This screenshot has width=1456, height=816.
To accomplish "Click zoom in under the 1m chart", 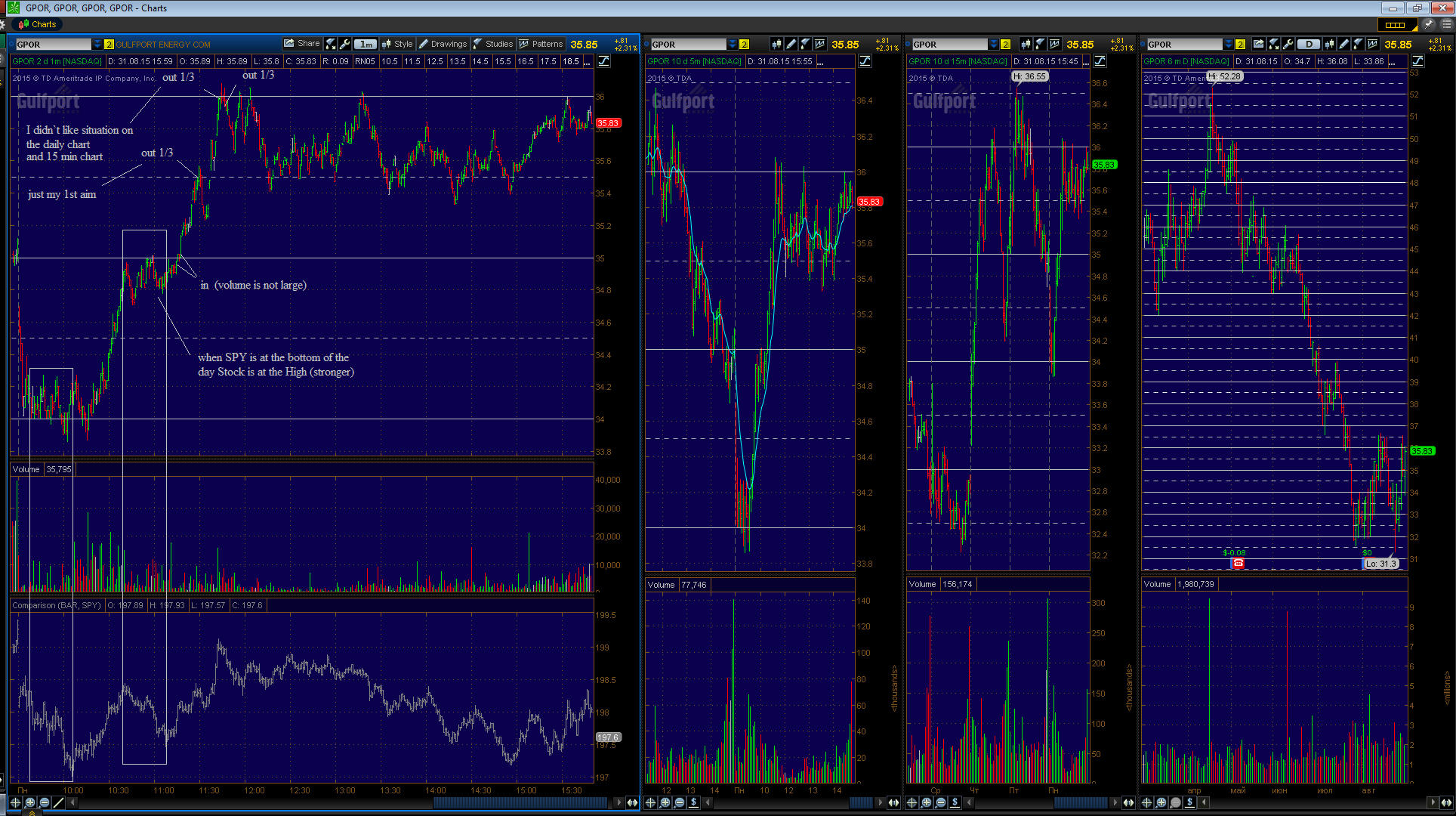I will [30, 802].
